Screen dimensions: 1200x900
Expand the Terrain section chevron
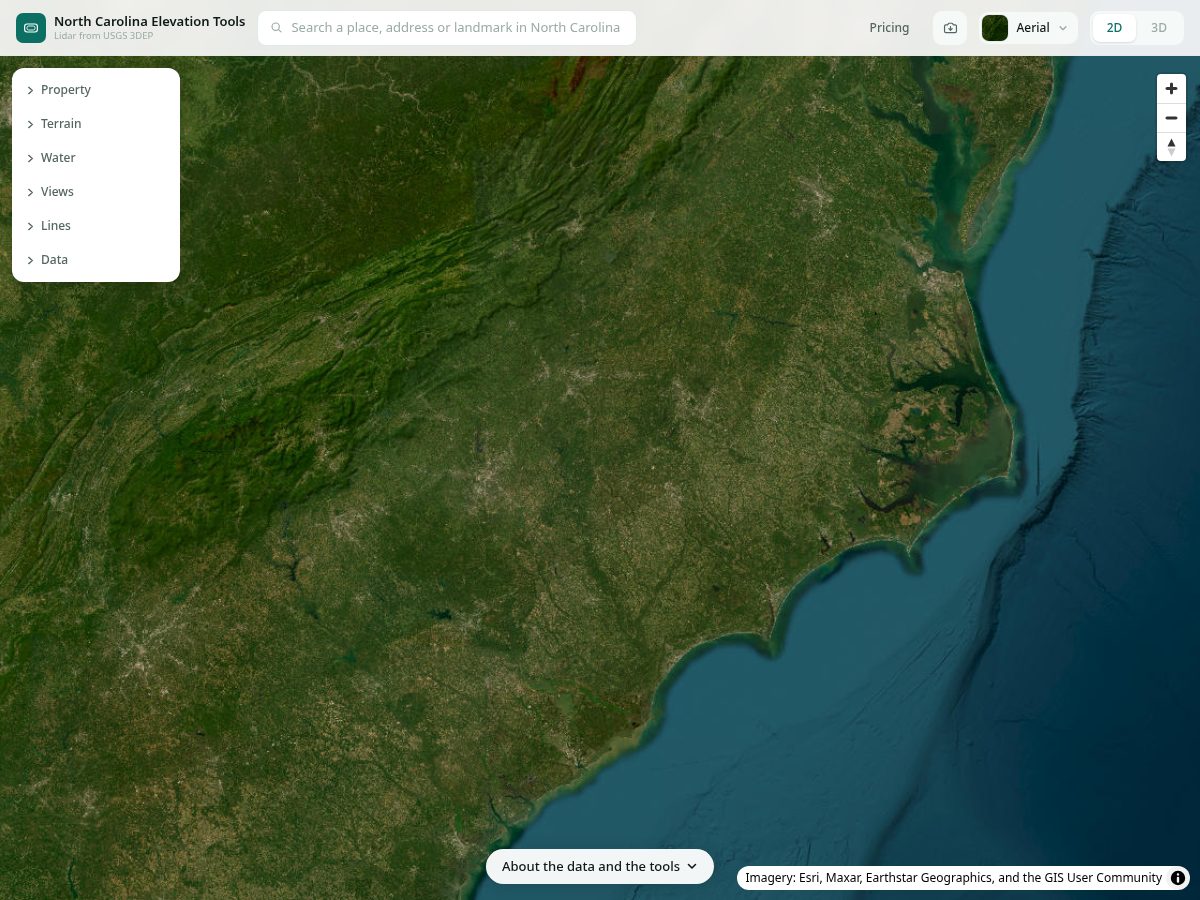(30, 124)
